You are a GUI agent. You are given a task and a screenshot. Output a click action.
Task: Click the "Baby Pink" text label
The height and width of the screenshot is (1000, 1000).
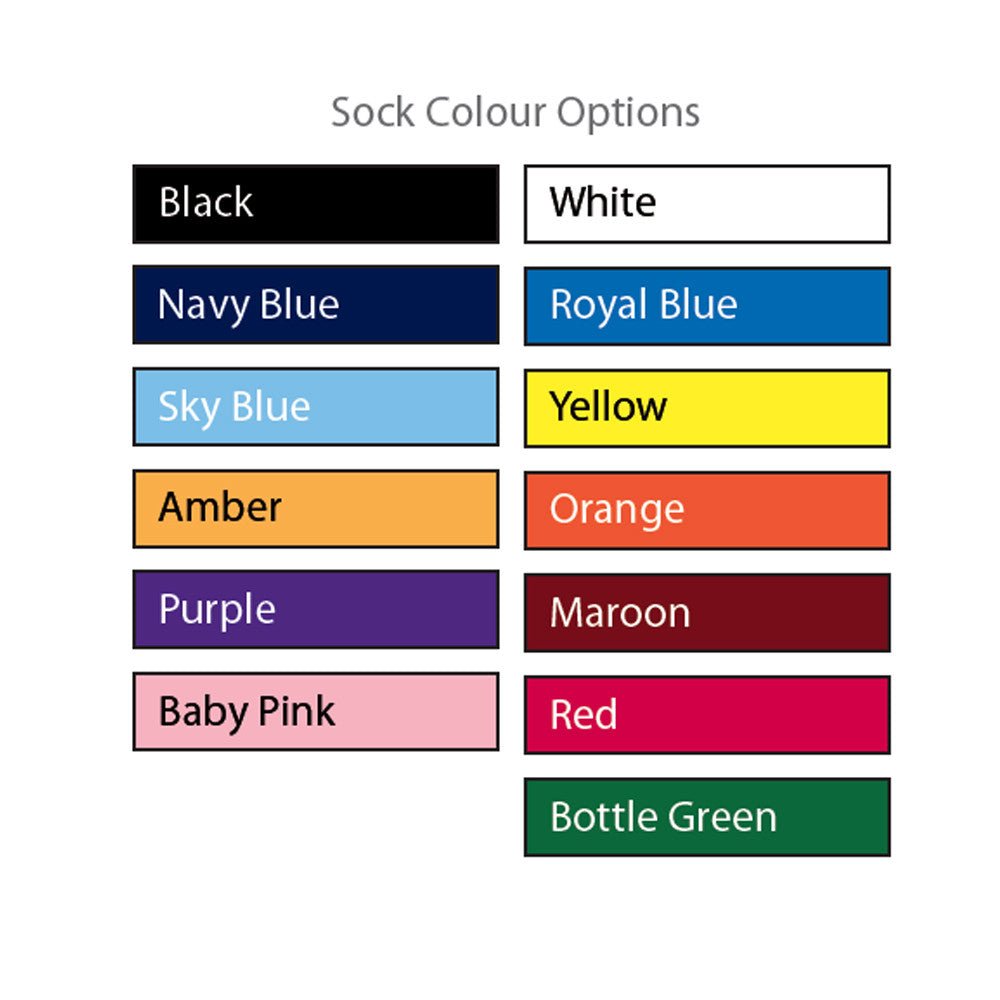click(x=247, y=712)
